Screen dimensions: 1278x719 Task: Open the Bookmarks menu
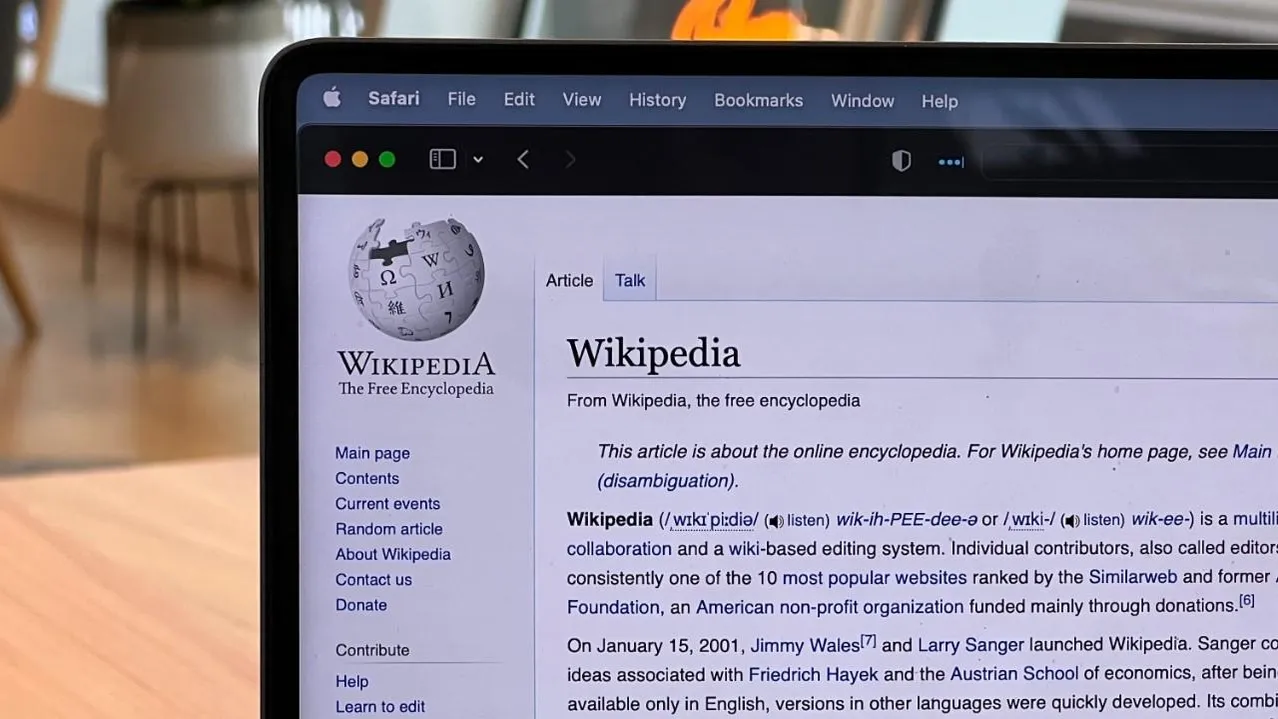[758, 101]
